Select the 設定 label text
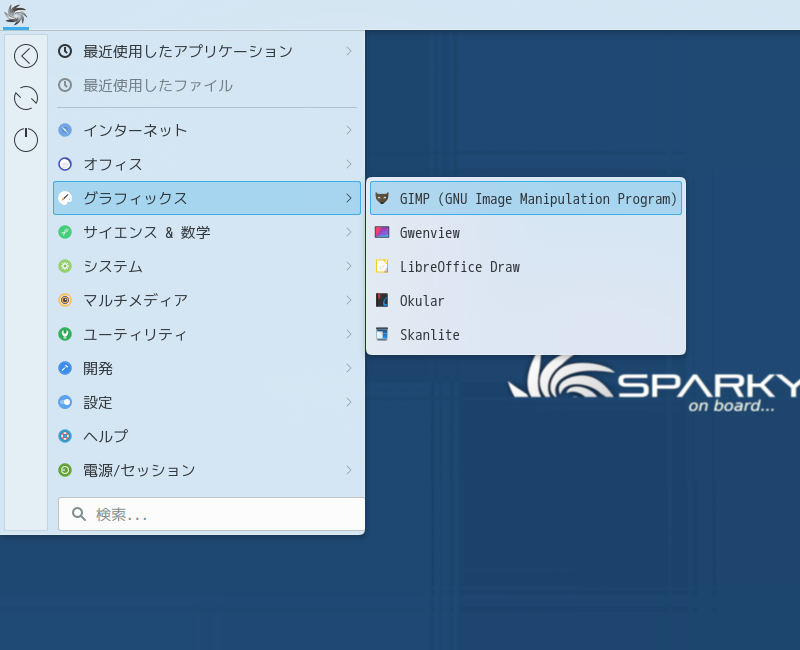 click(98, 402)
